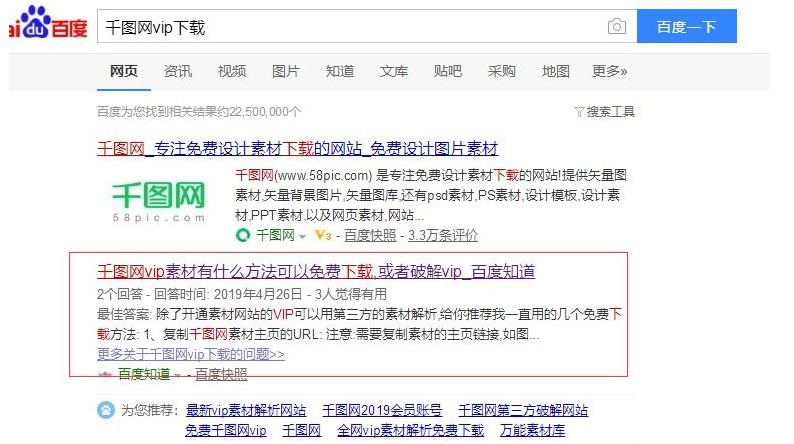Open 百度快照 for the 千图网 result
This screenshot has width=794, height=444.
tap(370, 235)
